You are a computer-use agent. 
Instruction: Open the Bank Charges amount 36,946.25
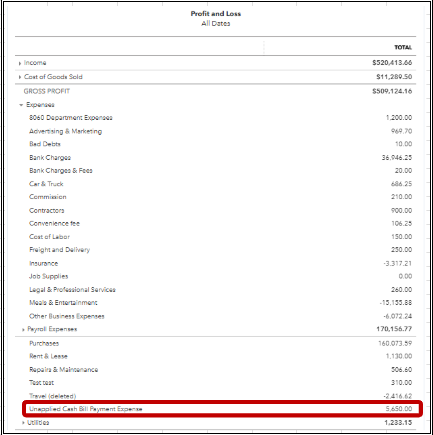[x=397, y=157]
